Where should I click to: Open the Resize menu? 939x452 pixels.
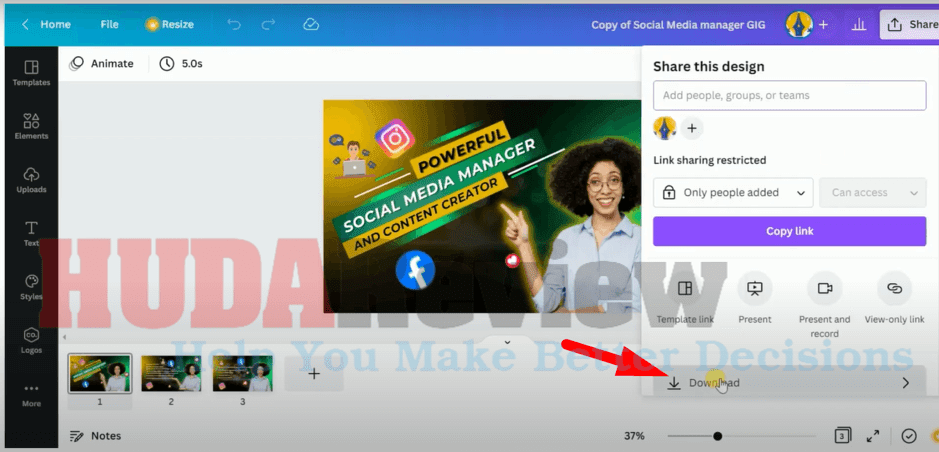(x=169, y=25)
